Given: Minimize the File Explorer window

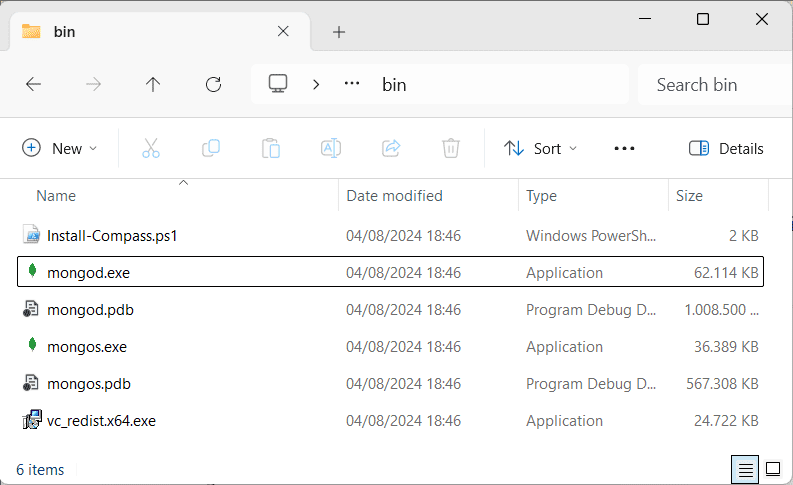Looking at the screenshot, I should 645,19.
